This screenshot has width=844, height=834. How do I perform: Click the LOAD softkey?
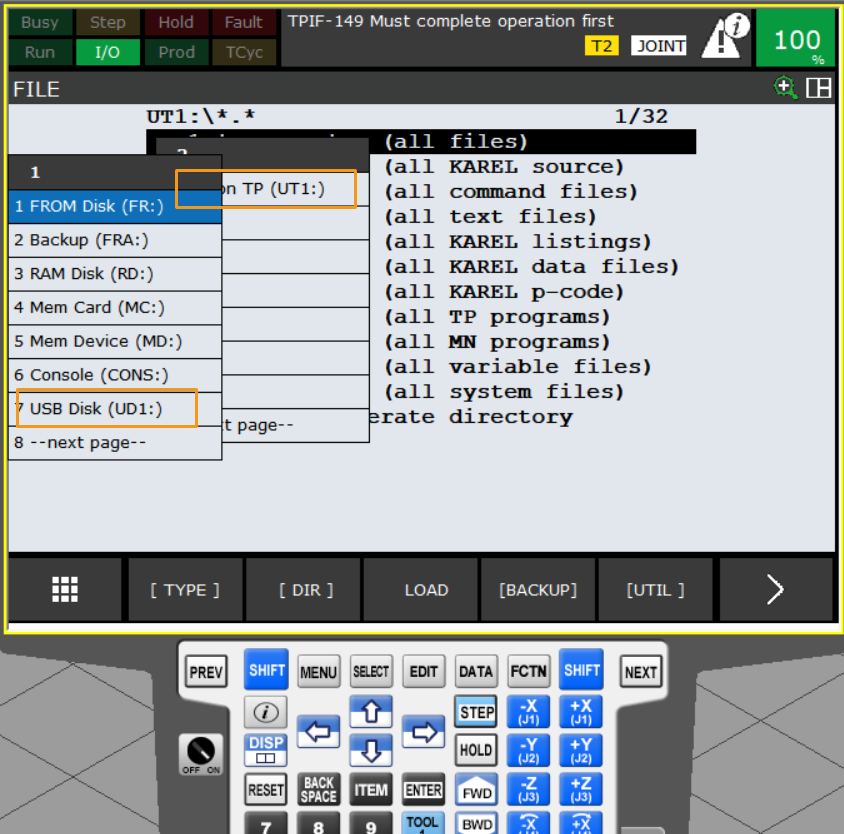tap(426, 590)
